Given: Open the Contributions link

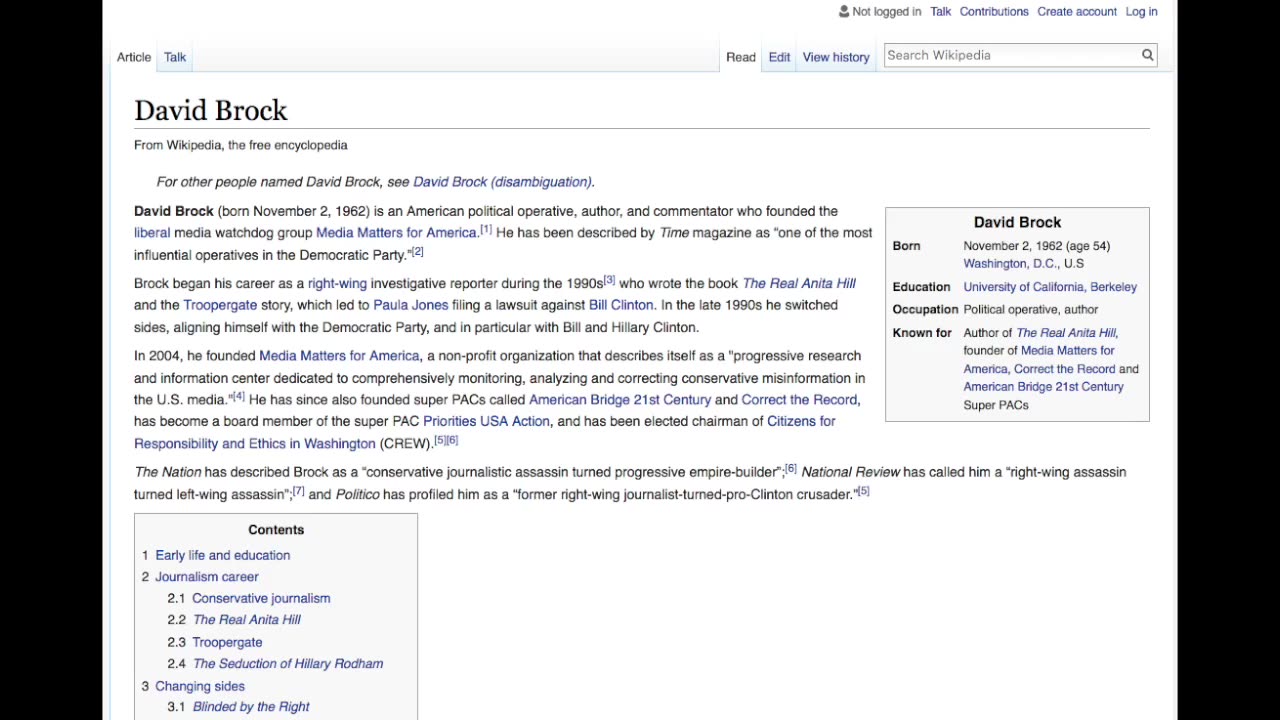Looking at the screenshot, I should tap(994, 12).
